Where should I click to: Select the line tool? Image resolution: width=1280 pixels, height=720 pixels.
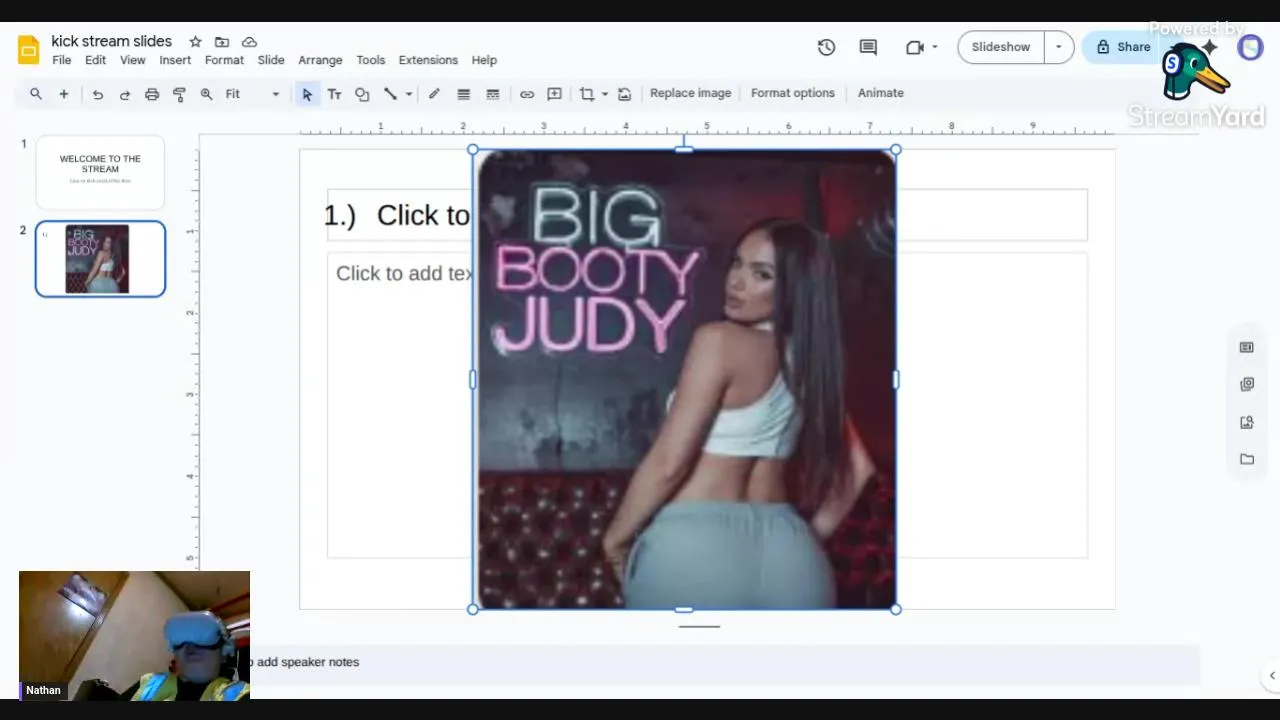[390, 94]
